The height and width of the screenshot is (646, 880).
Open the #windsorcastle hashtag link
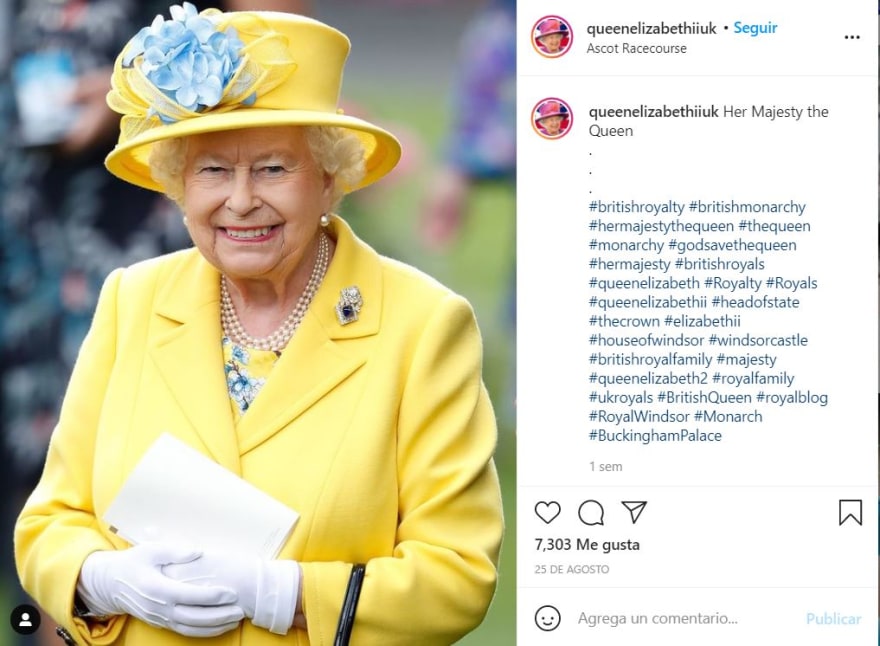click(758, 340)
